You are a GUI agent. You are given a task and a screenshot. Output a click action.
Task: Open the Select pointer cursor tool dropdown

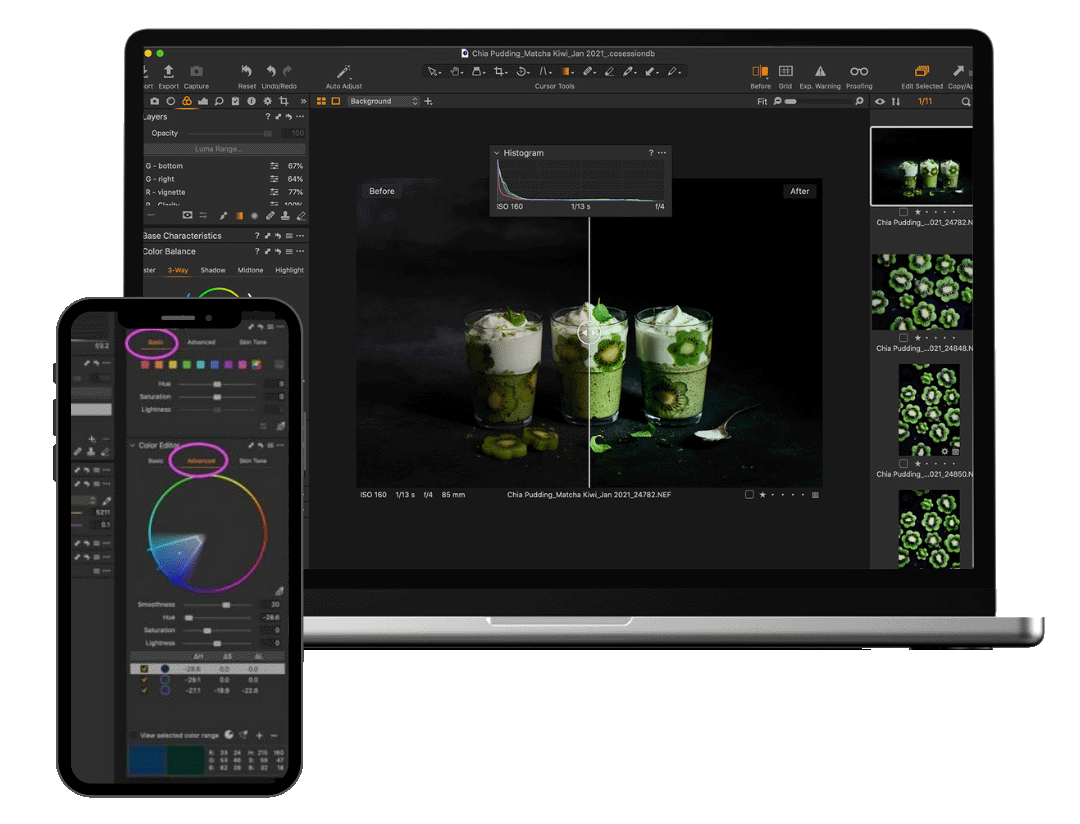tap(434, 71)
